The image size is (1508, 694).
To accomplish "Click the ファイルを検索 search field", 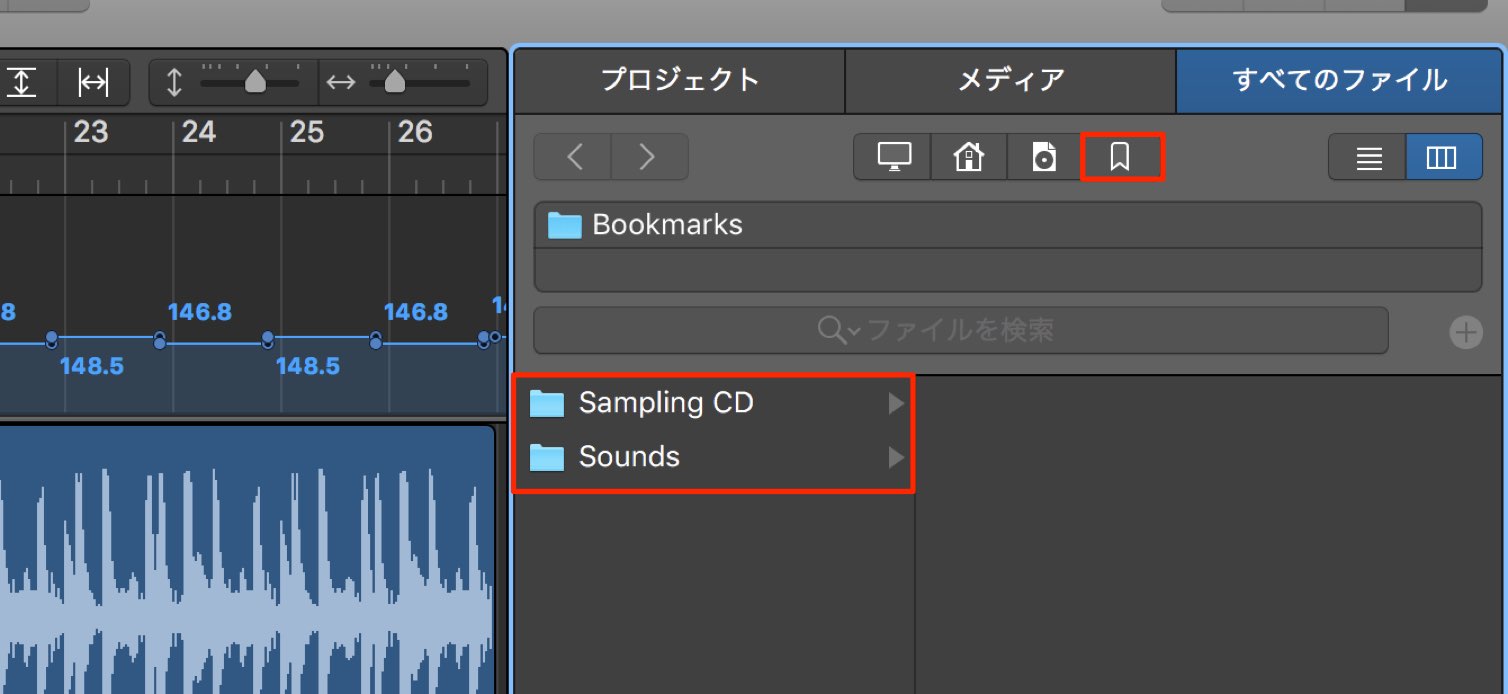I will 961,330.
